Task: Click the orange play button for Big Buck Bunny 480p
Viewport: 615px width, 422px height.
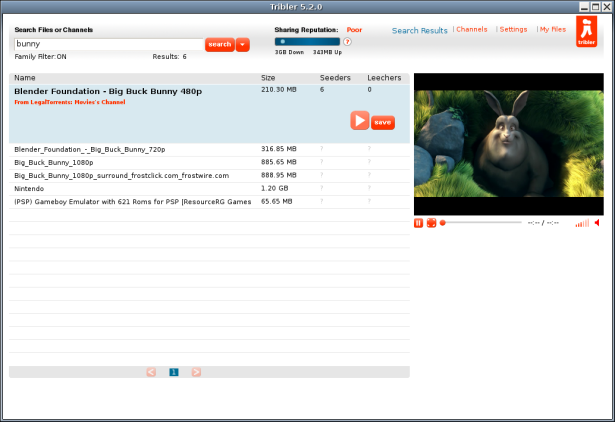Action: [x=359, y=120]
